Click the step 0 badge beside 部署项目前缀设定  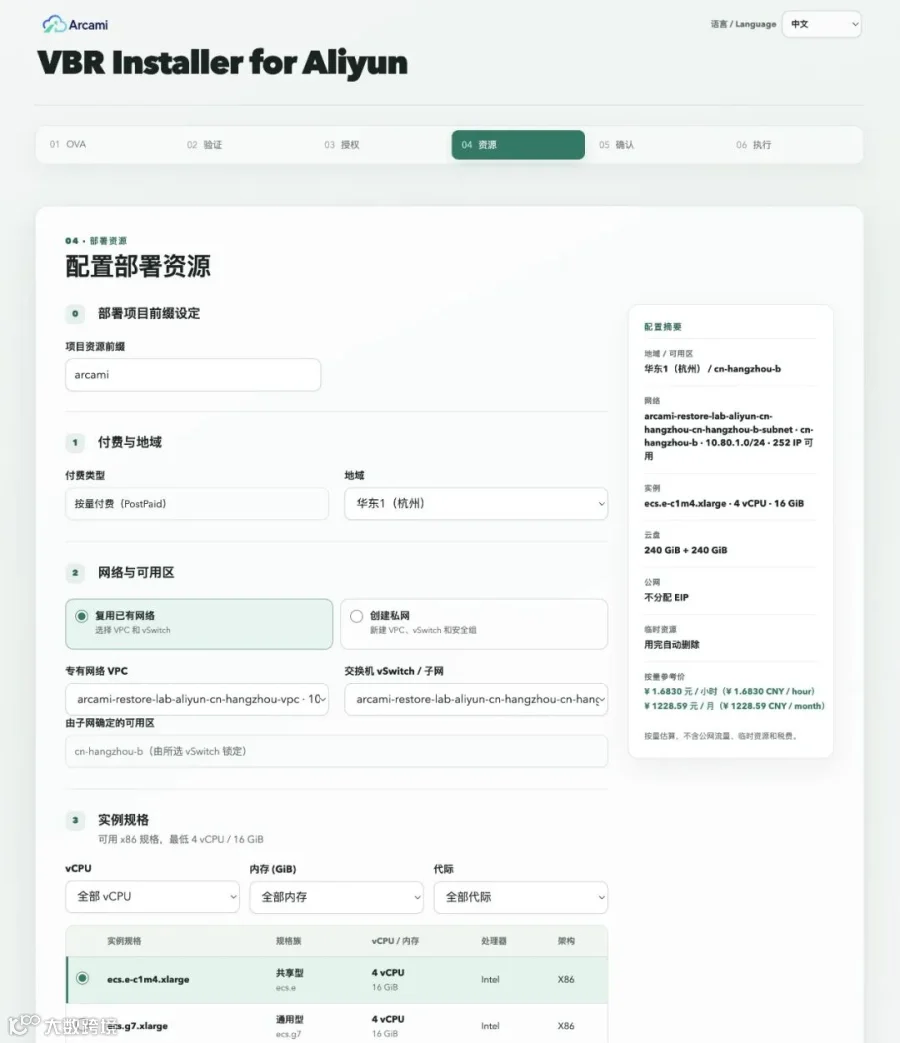[x=75, y=313]
